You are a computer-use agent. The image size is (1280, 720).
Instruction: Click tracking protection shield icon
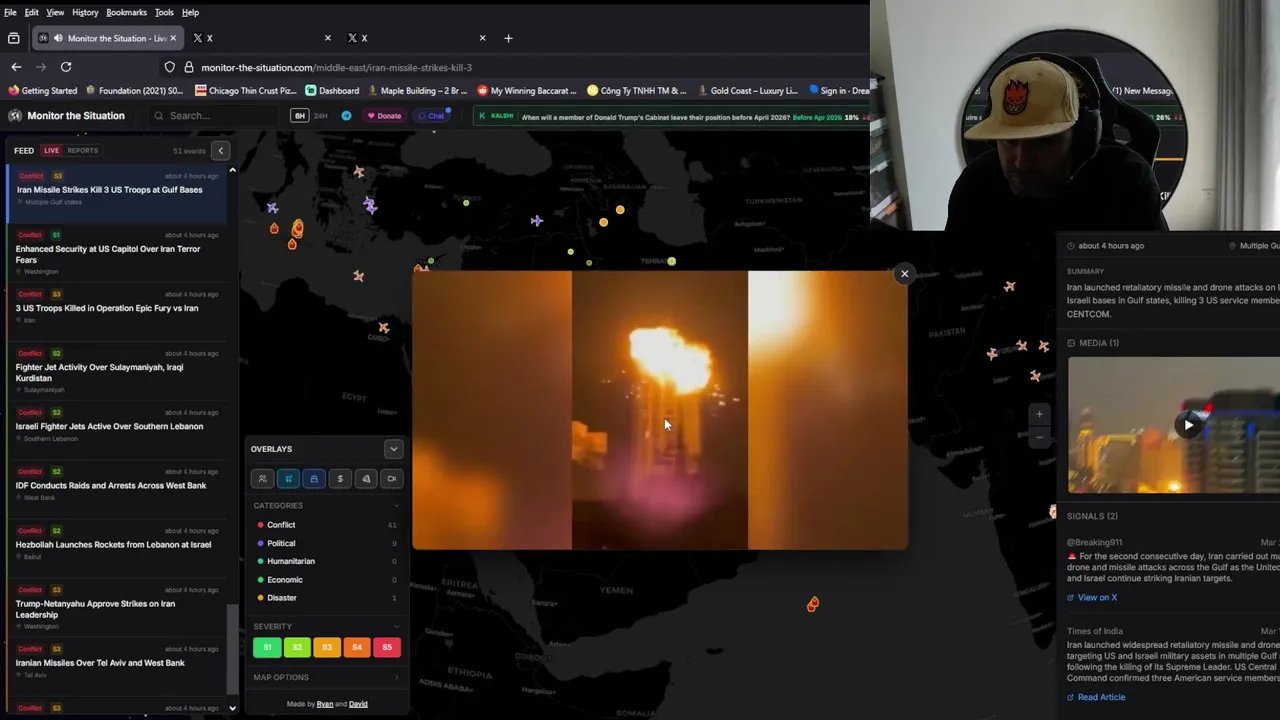tap(169, 67)
